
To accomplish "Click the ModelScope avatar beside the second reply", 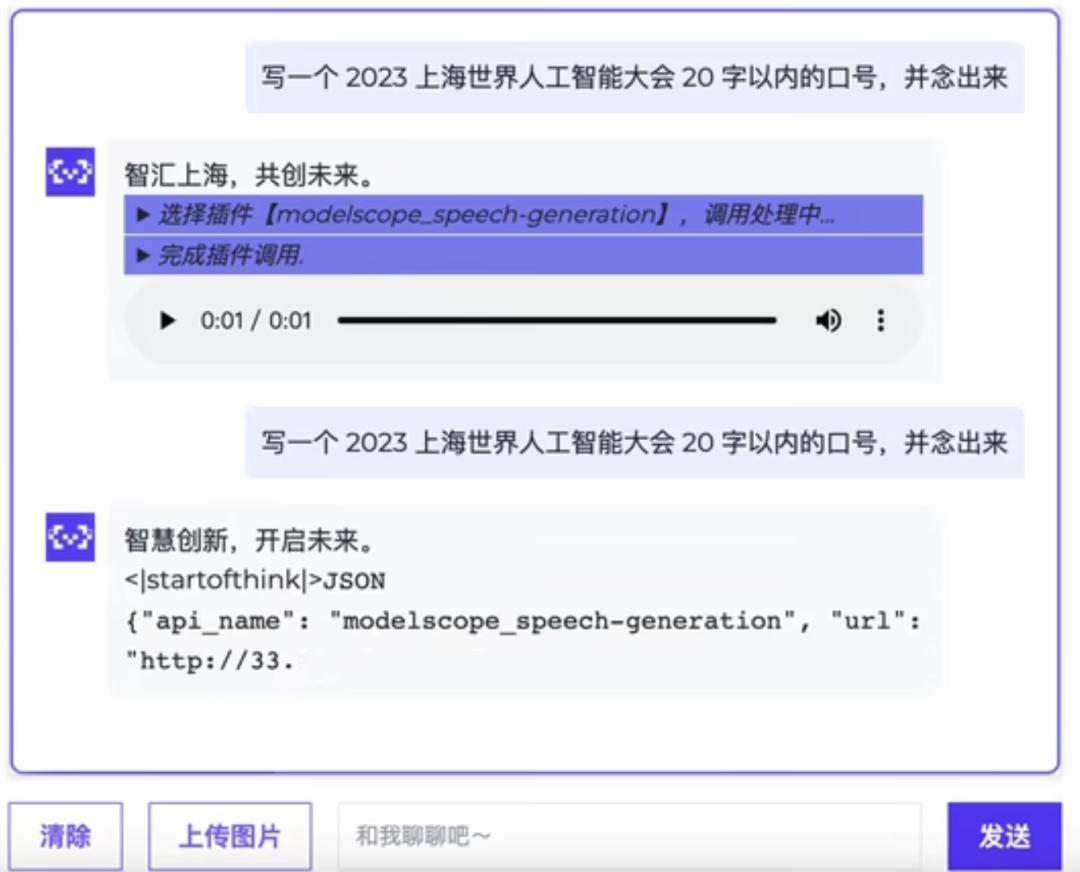I will click(x=71, y=537).
